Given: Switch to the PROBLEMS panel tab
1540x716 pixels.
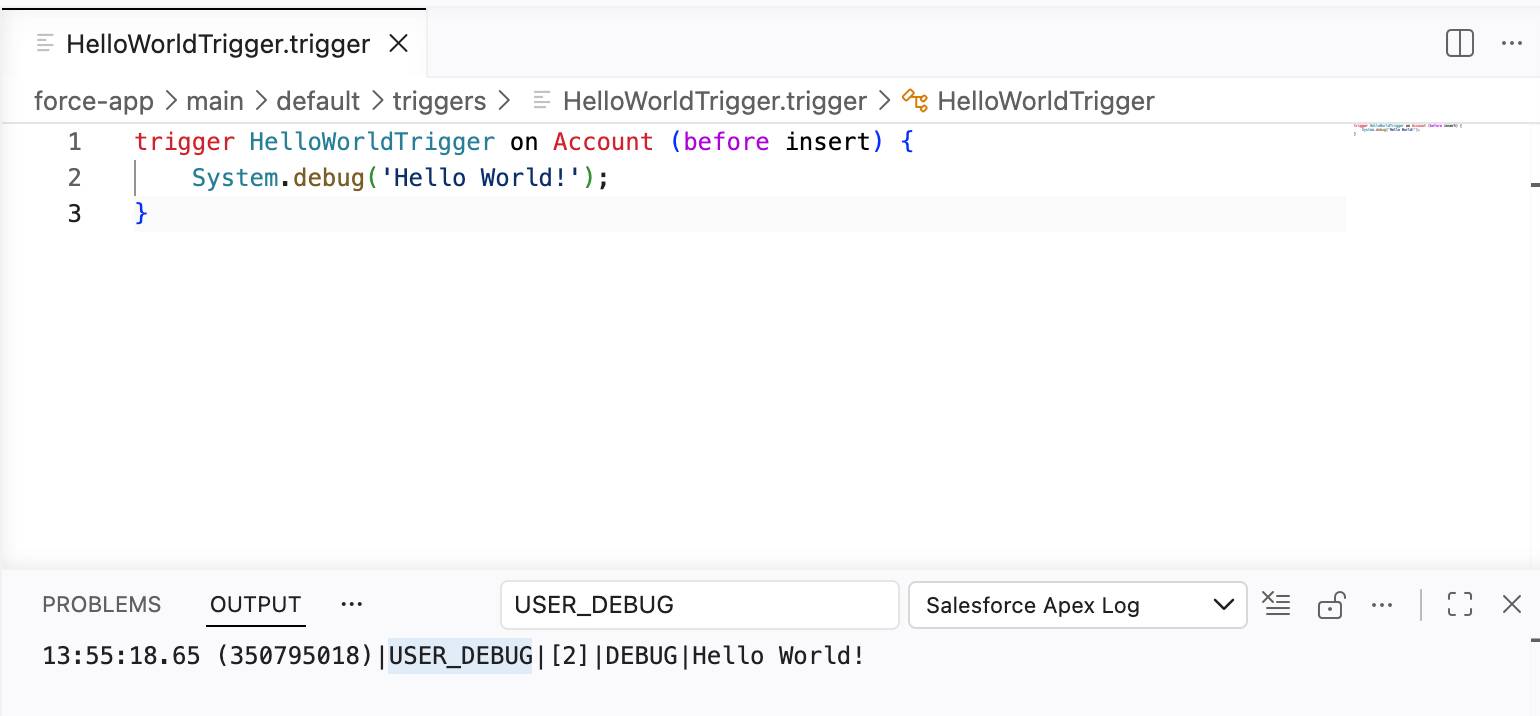Looking at the screenshot, I should coord(101,605).
